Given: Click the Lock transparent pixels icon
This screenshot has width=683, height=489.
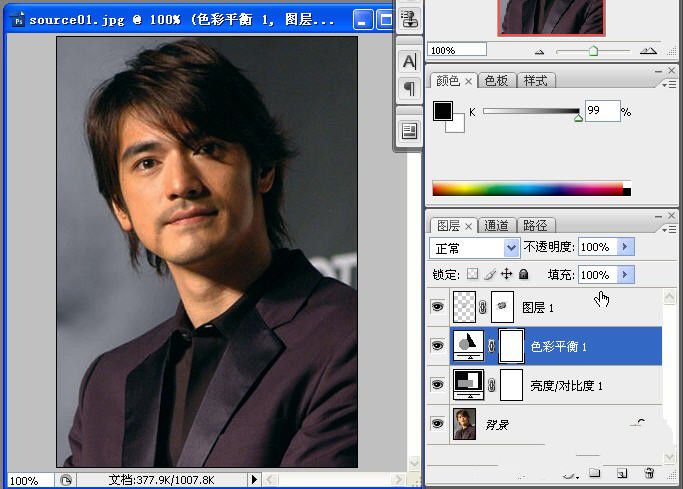Looking at the screenshot, I should [472, 274].
